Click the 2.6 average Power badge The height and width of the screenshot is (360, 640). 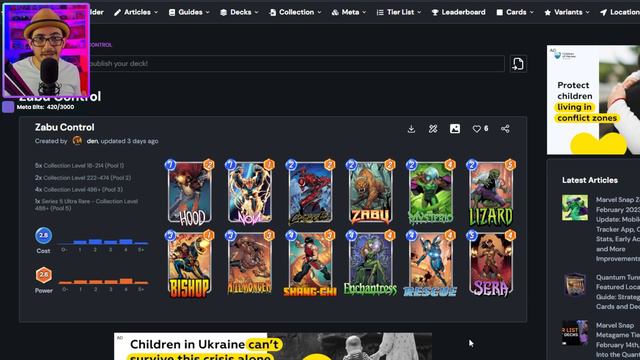coord(43,275)
